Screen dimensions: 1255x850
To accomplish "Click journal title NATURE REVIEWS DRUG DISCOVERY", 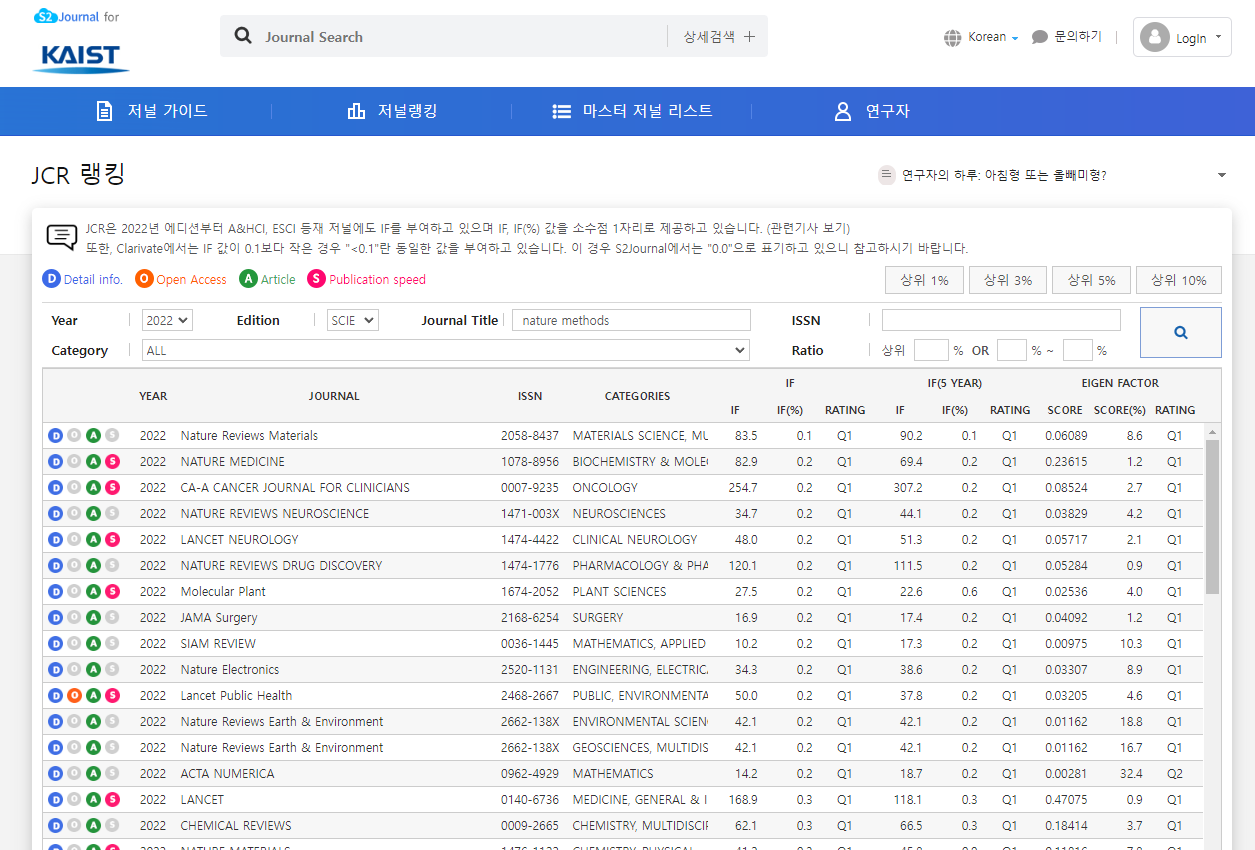I will (x=281, y=566).
